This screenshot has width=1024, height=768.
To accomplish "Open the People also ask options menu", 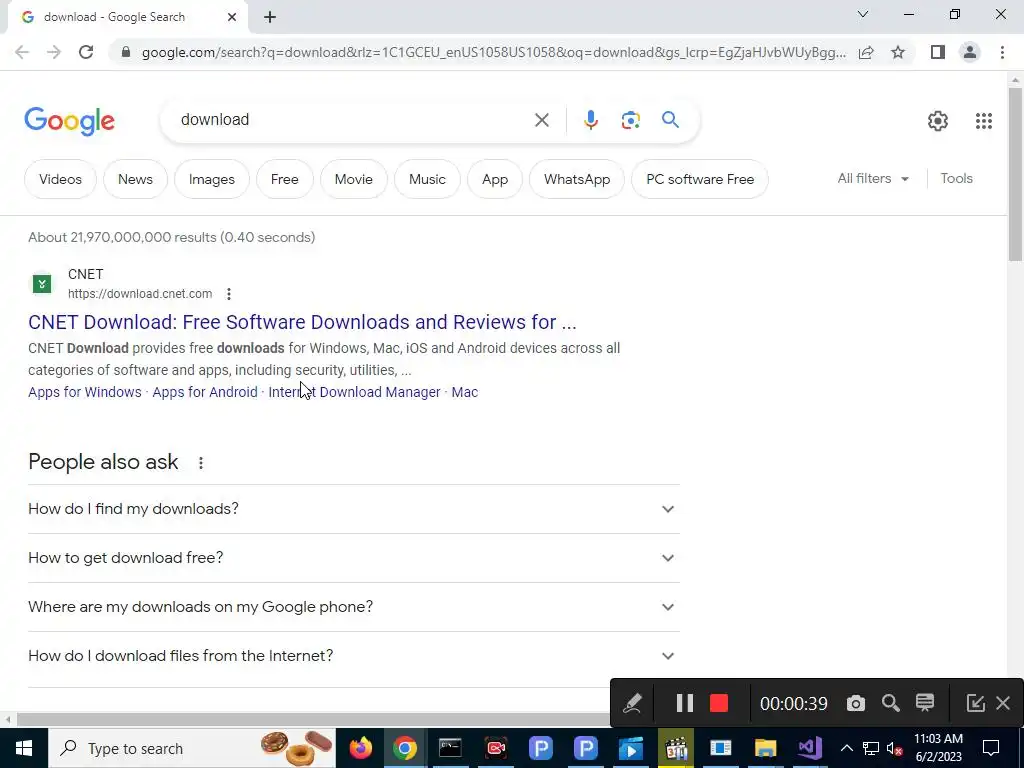I will coord(201,462).
